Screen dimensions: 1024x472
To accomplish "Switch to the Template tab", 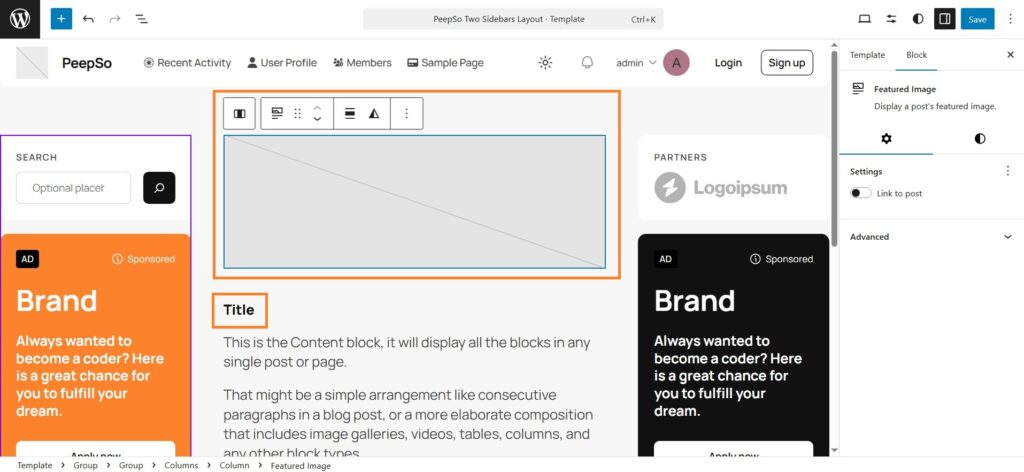I will pos(867,55).
